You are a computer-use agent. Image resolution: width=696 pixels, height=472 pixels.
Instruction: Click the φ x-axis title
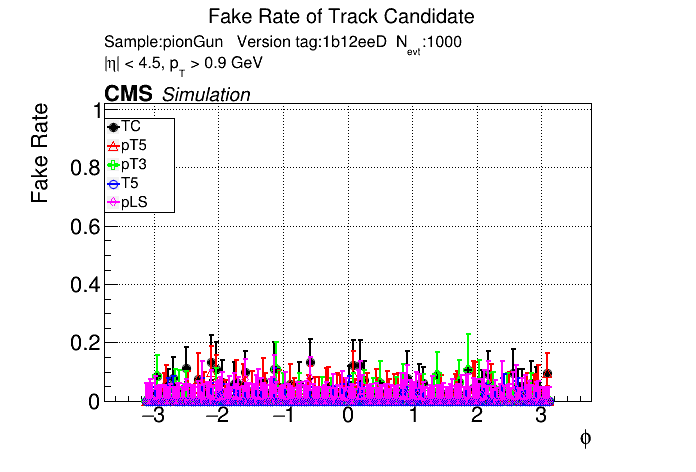(585, 439)
